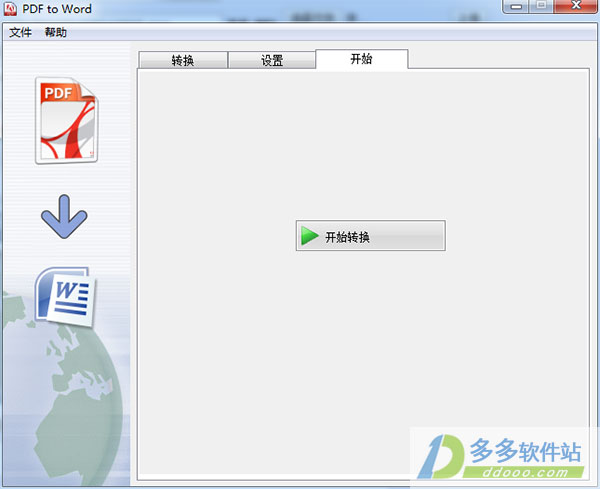The height and width of the screenshot is (489, 600).
Task: Open the 文件 menu
Action: pyautogui.click(x=20, y=32)
